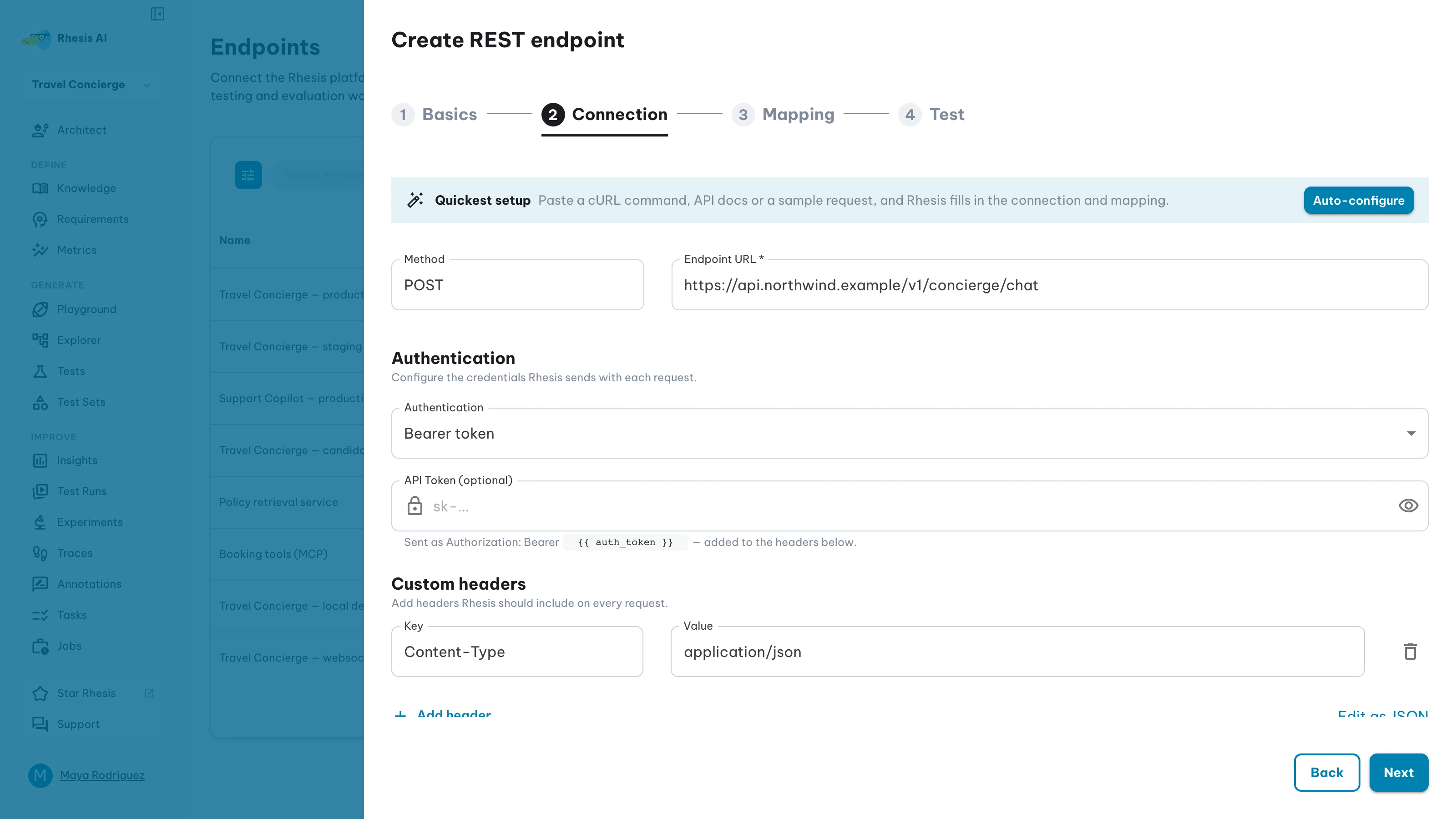The width and height of the screenshot is (1456, 819).
Task: Open Star Rhesis external link
Action: 93,693
